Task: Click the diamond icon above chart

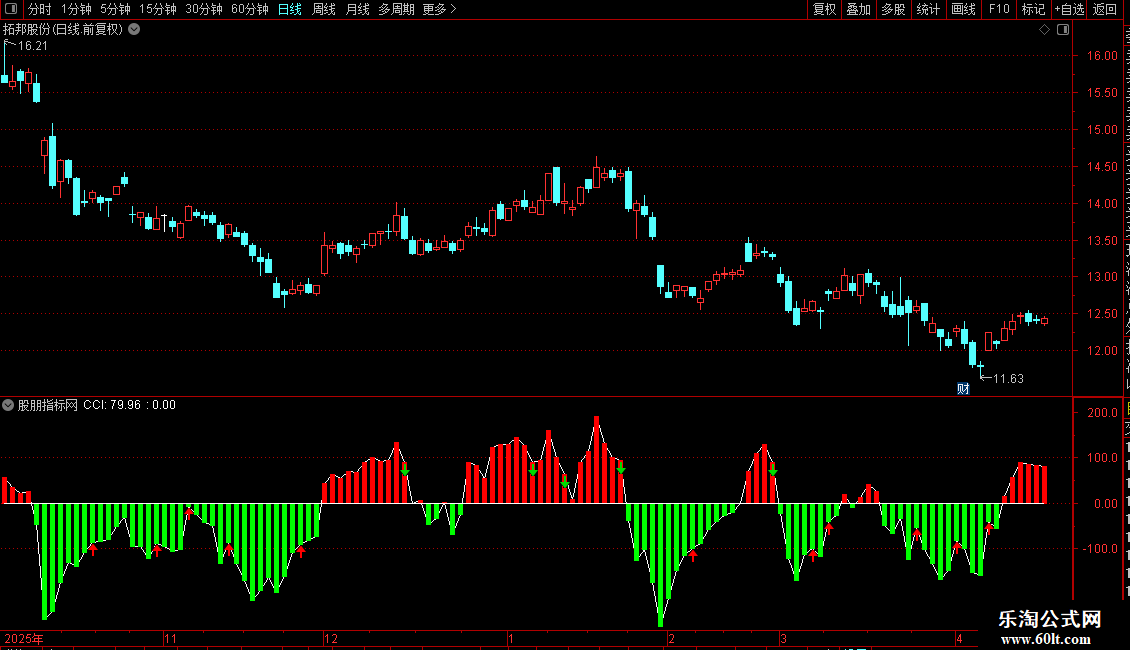Action: [x=1044, y=30]
